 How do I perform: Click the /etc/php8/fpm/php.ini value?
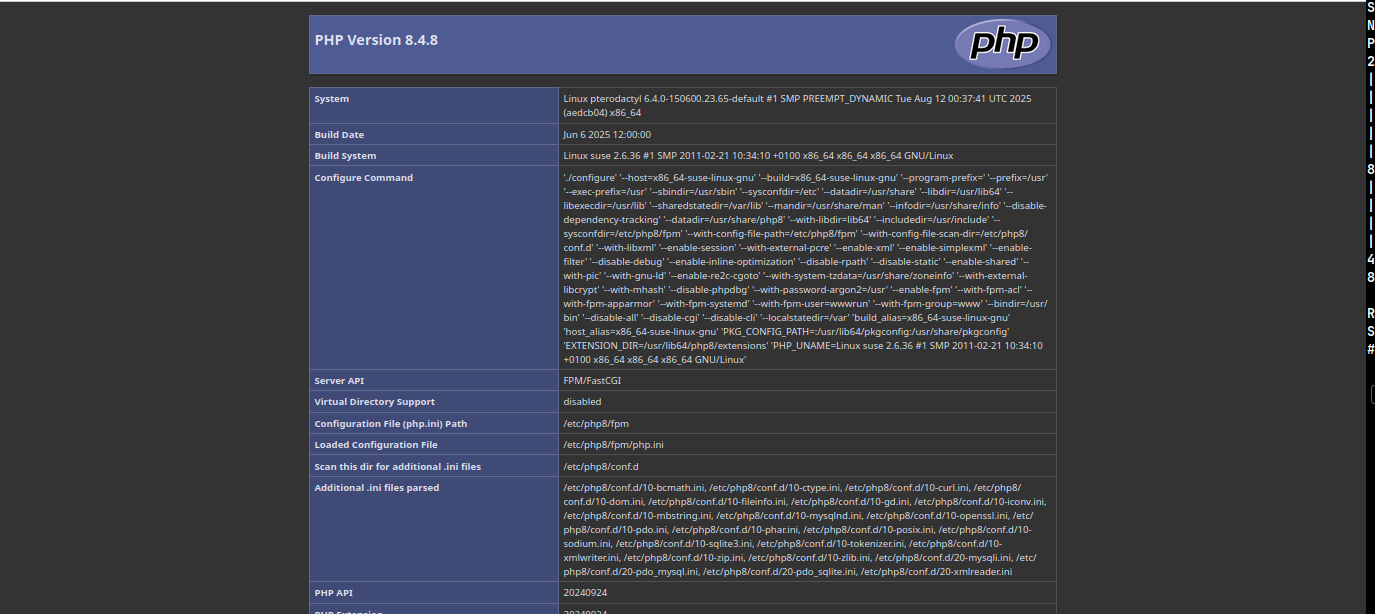coord(610,444)
